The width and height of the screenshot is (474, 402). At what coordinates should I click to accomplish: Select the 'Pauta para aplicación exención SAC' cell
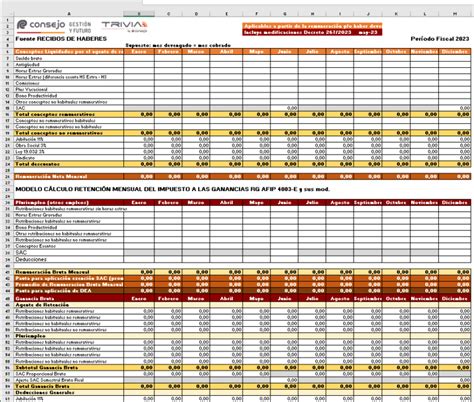[69, 278]
